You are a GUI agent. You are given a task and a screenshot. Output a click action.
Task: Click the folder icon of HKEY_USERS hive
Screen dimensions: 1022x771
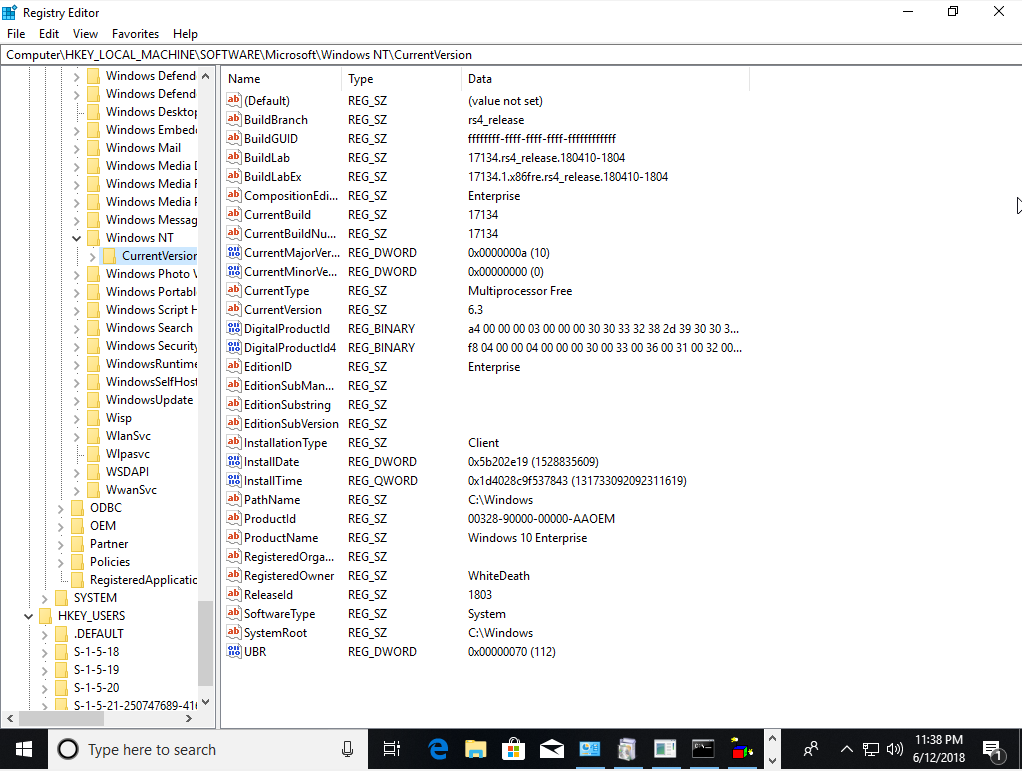coord(46,615)
